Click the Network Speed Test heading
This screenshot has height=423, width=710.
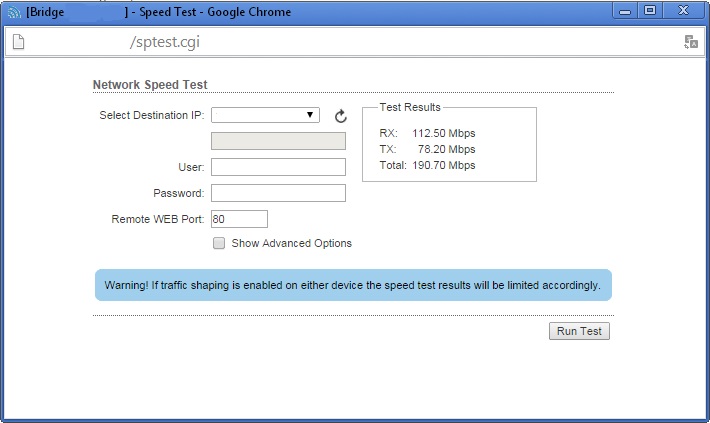pyautogui.click(x=150, y=85)
